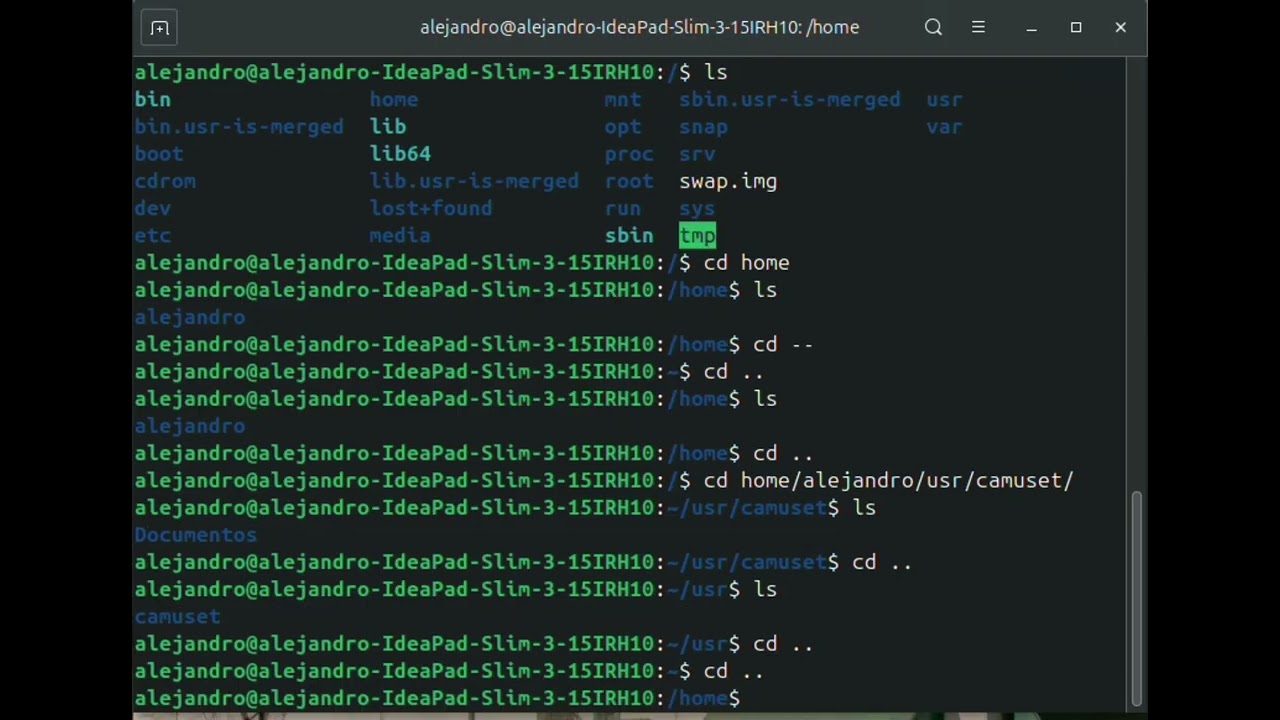
Task: Click 'boot' directory name
Action: [159, 154]
